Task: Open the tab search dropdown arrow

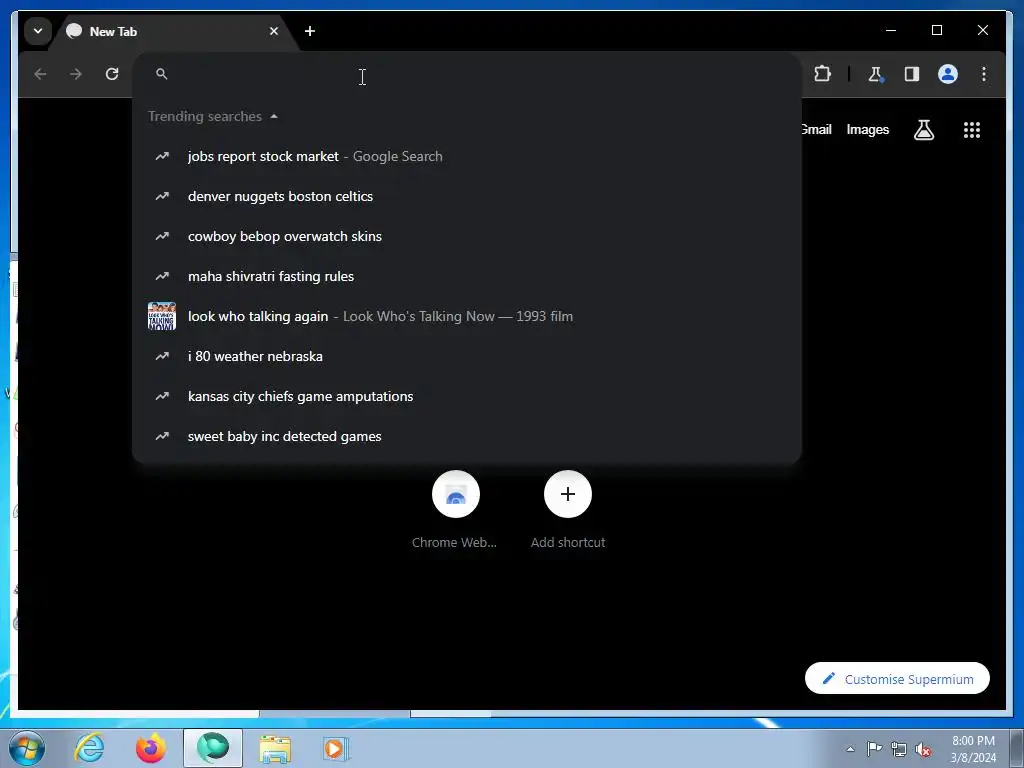Action: (x=38, y=31)
